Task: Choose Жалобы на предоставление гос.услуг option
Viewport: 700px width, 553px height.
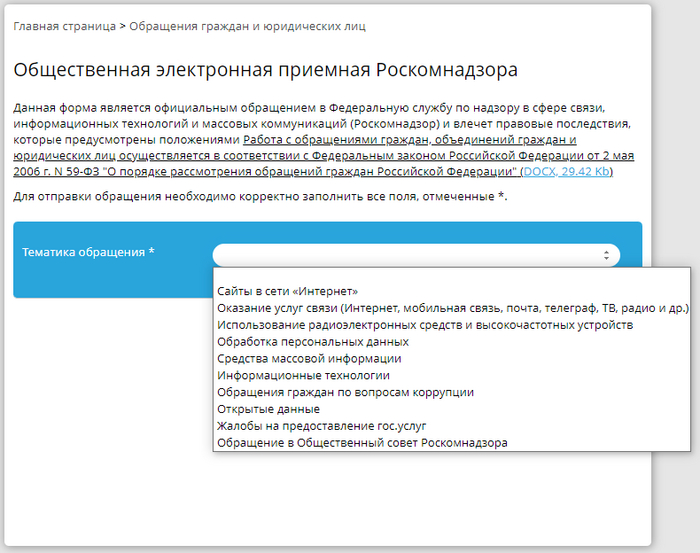Action: [452, 426]
